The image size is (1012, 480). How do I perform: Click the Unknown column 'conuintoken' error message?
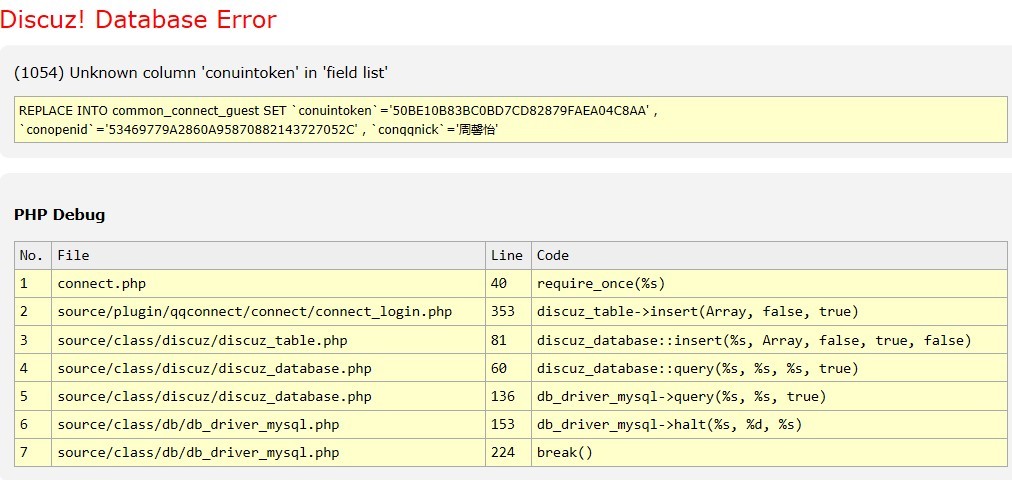pyautogui.click(x=201, y=73)
